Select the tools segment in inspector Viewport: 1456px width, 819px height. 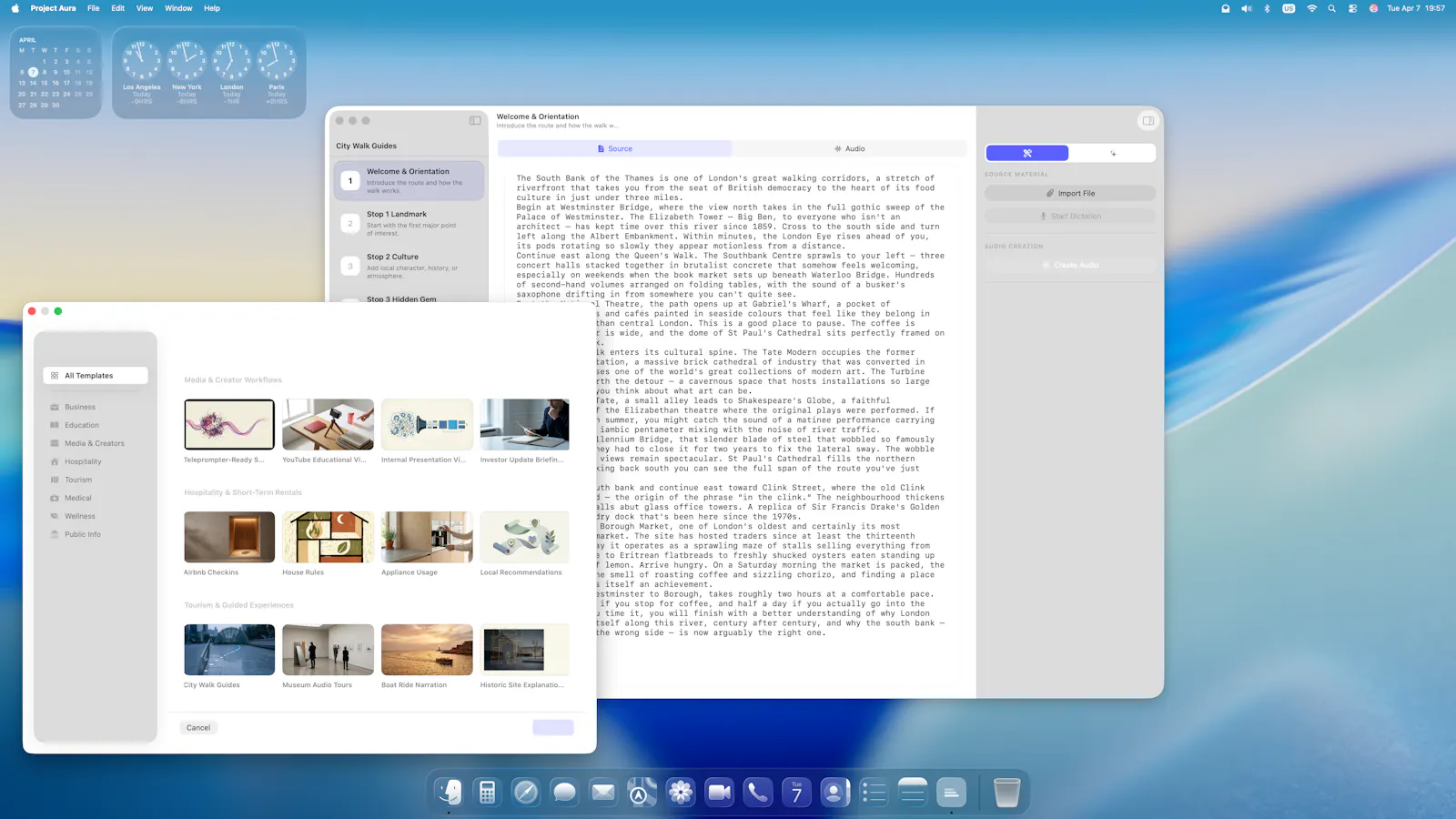(x=1027, y=153)
